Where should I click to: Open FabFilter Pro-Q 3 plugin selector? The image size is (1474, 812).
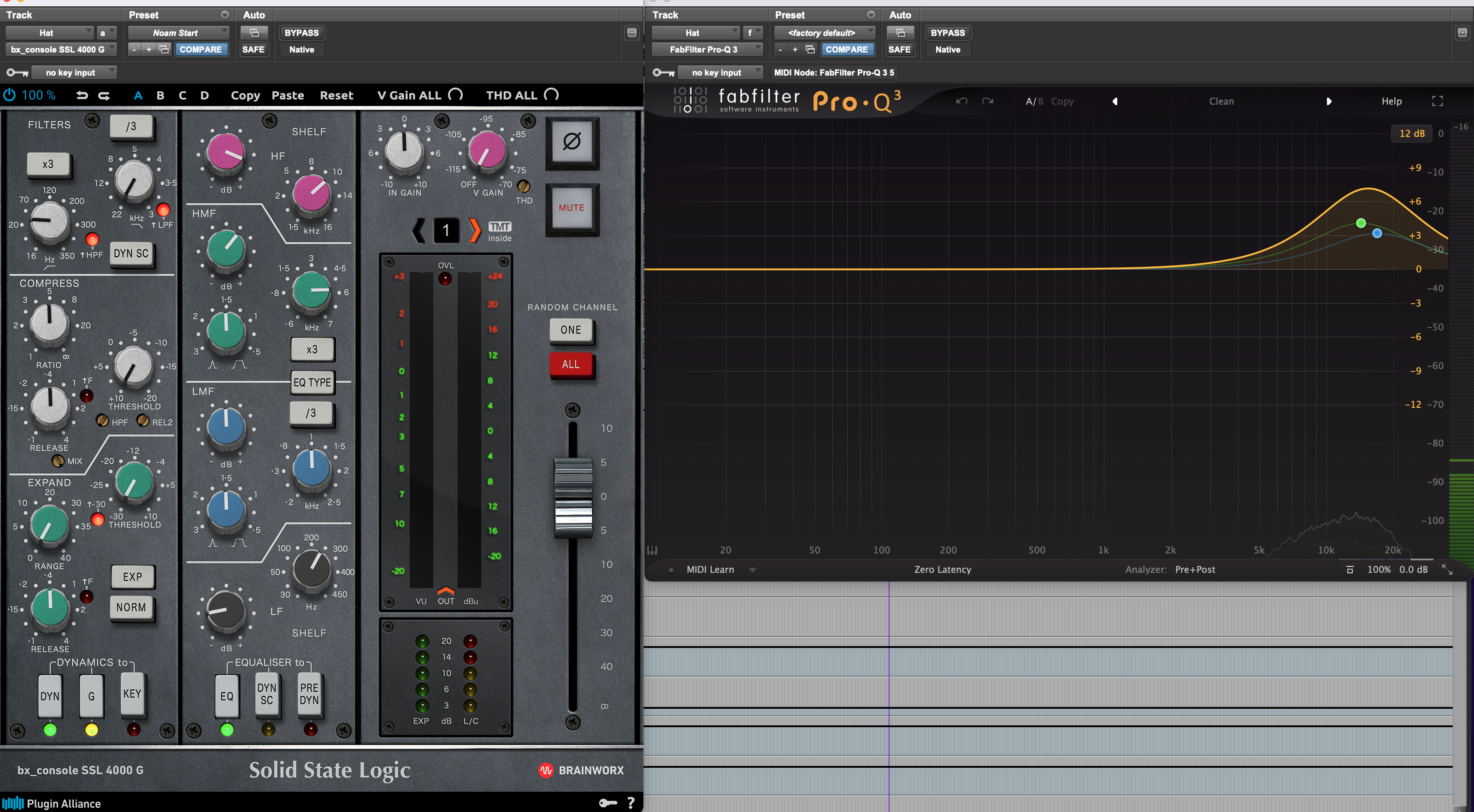click(707, 49)
